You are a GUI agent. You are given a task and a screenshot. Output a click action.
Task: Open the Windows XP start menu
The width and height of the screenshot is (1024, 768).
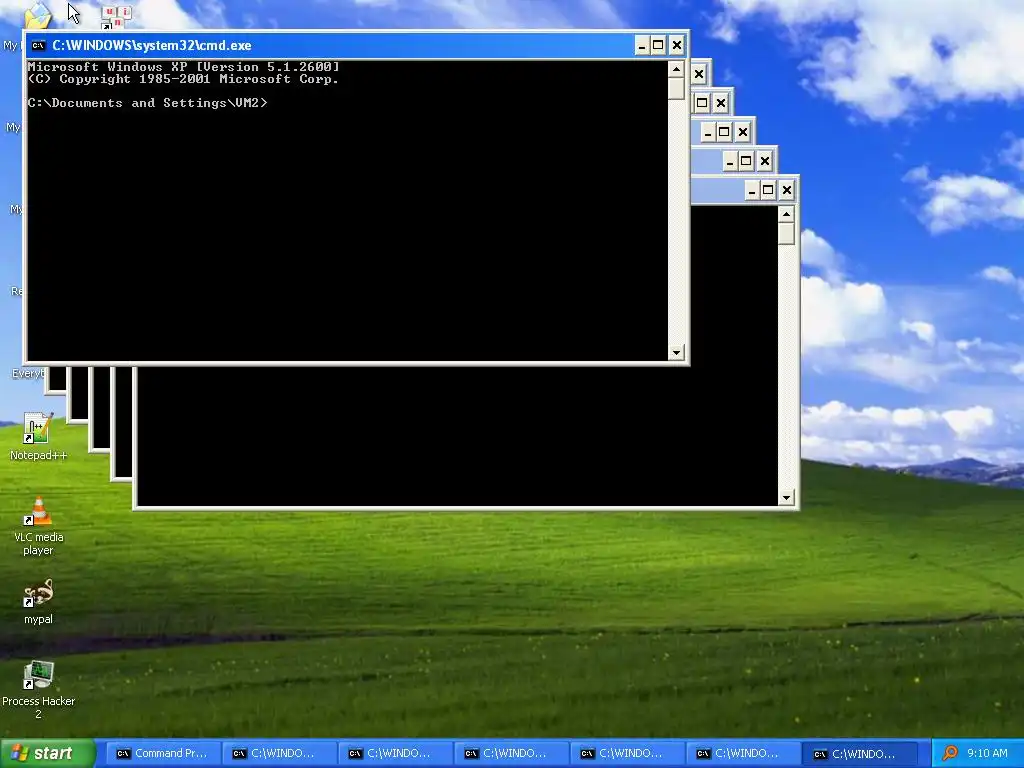pos(48,753)
